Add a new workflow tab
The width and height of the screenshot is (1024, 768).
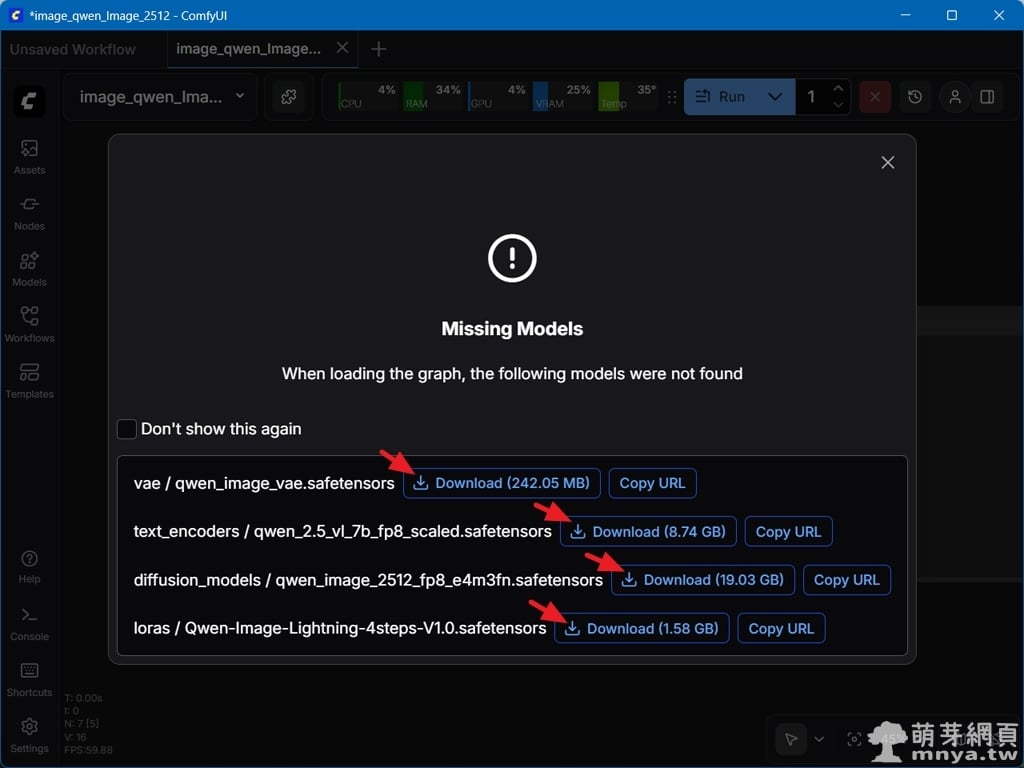(378, 49)
